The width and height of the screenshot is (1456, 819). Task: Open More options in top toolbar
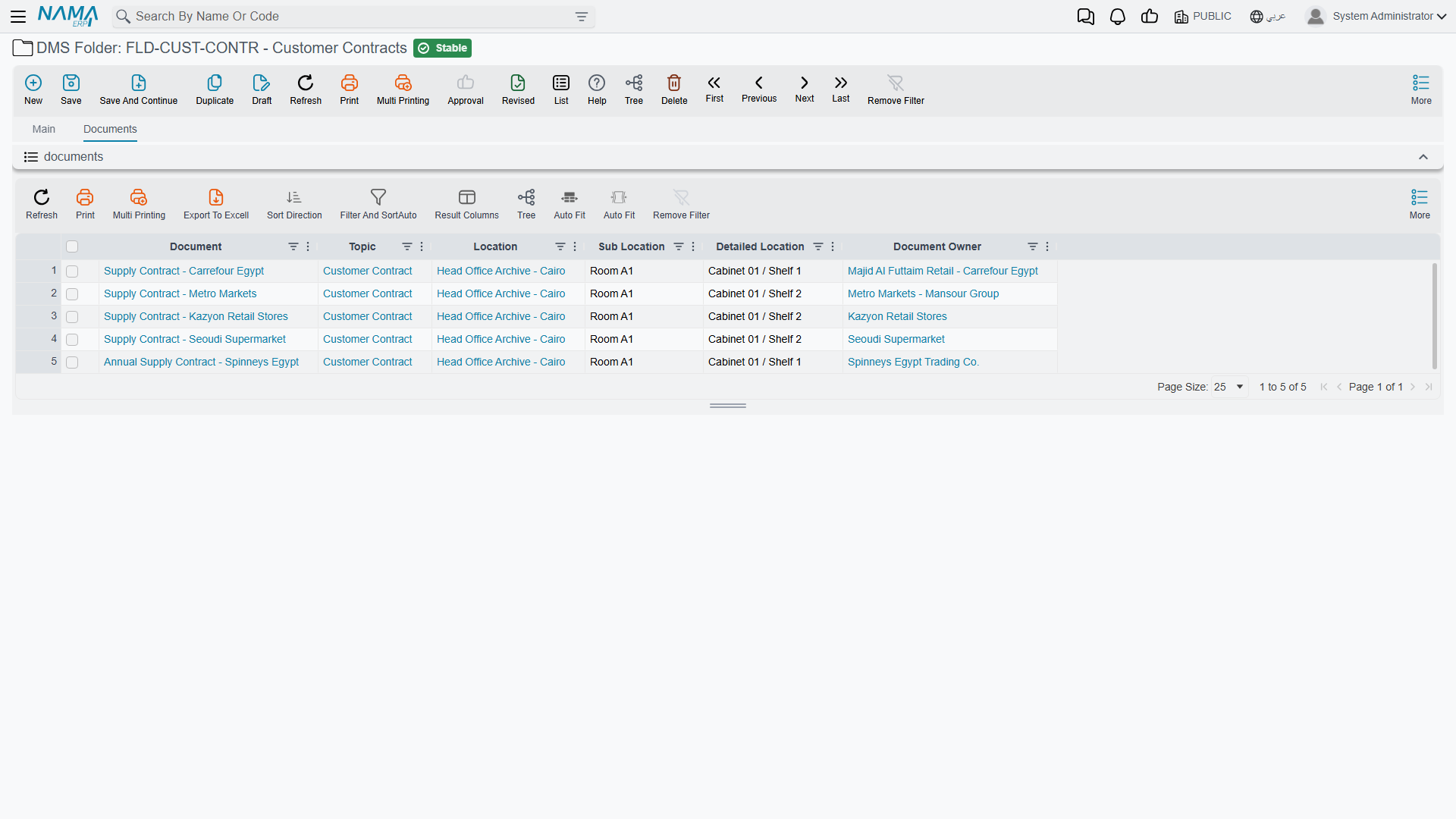pos(1421,89)
